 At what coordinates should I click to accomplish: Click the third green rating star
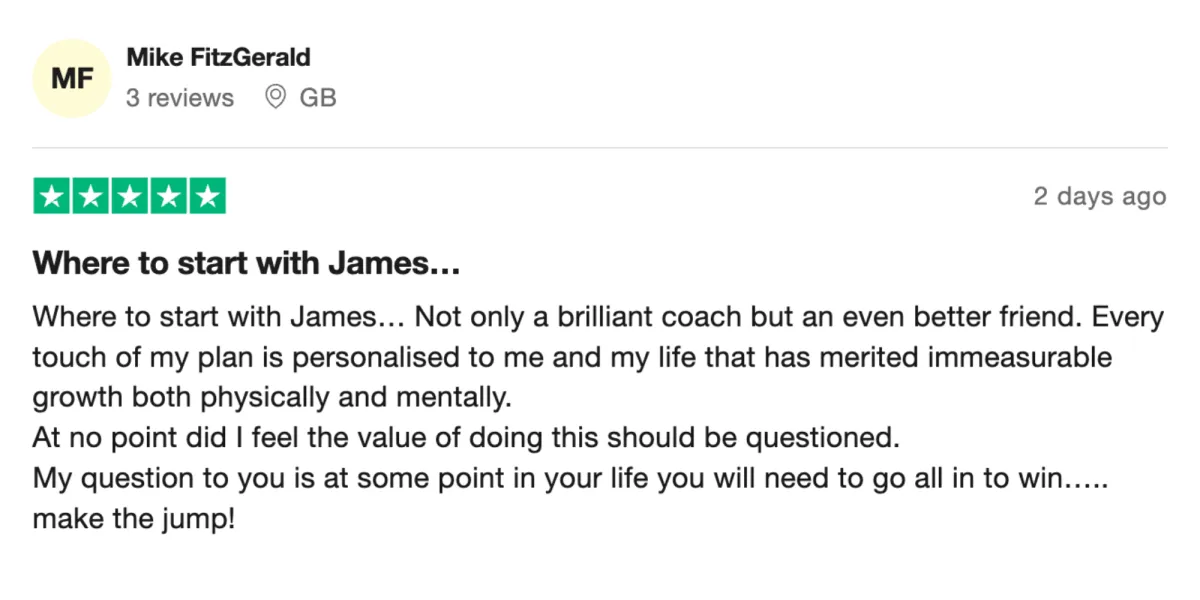130,196
